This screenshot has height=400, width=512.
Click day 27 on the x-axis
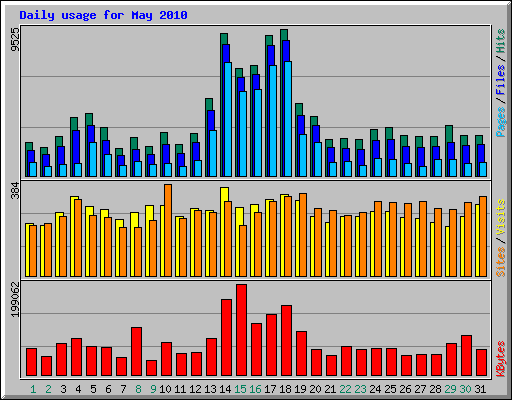(x=420, y=389)
